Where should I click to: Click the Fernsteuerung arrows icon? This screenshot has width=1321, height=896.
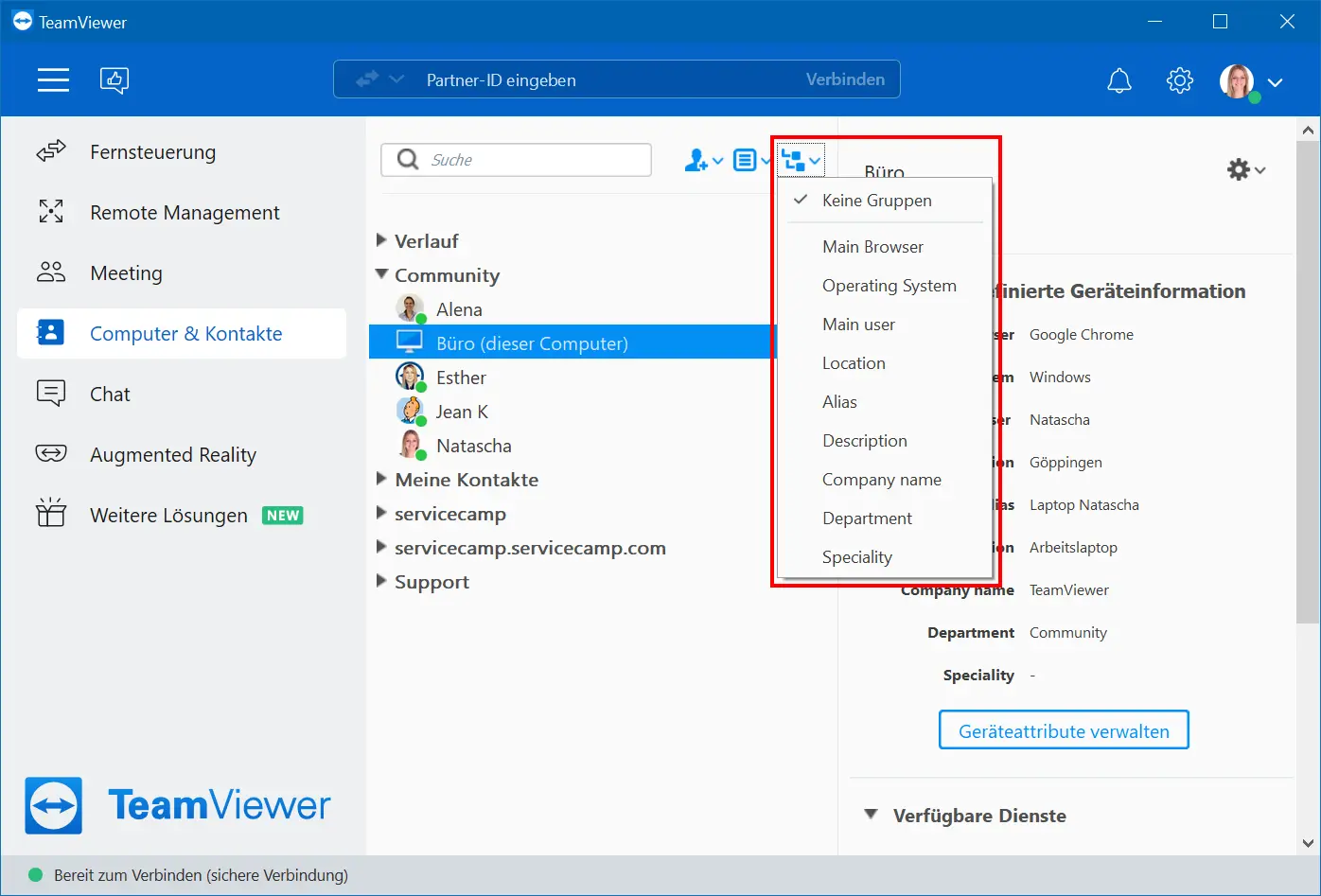coord(51,151)
